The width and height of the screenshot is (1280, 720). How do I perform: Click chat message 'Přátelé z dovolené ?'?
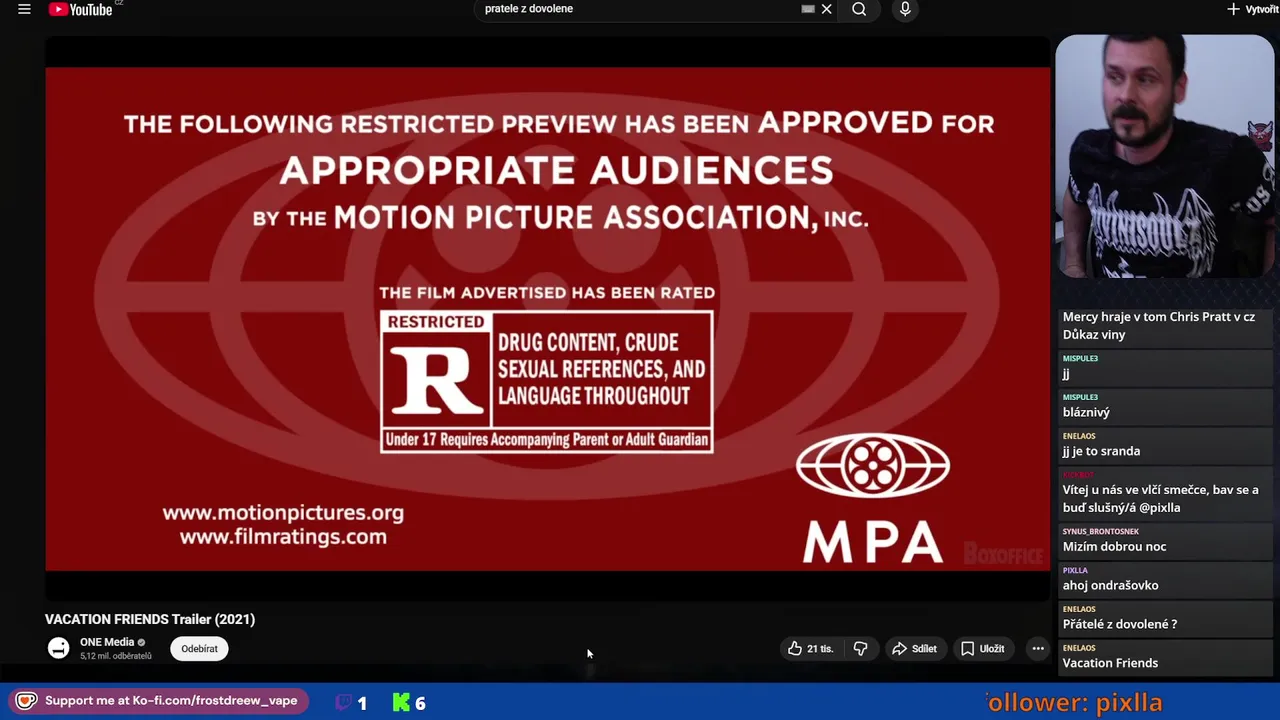point(1119,624)
